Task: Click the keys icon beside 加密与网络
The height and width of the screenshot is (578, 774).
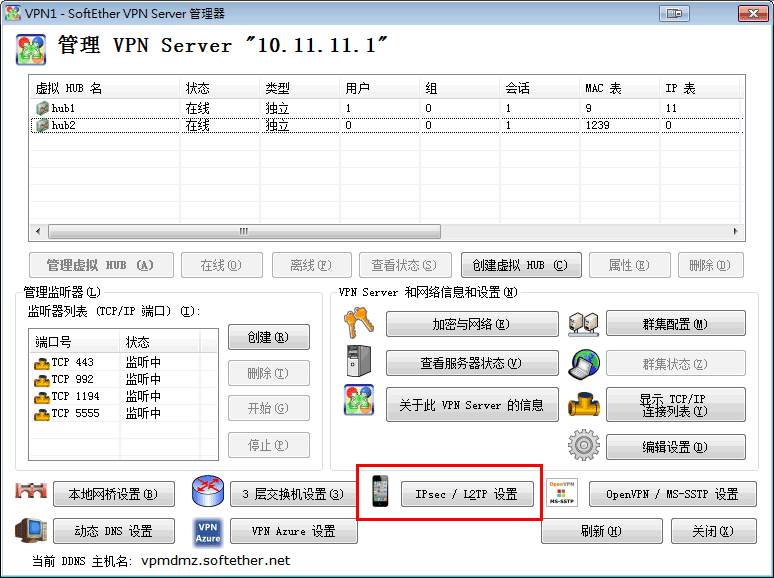Action: [x=358, y=322]
